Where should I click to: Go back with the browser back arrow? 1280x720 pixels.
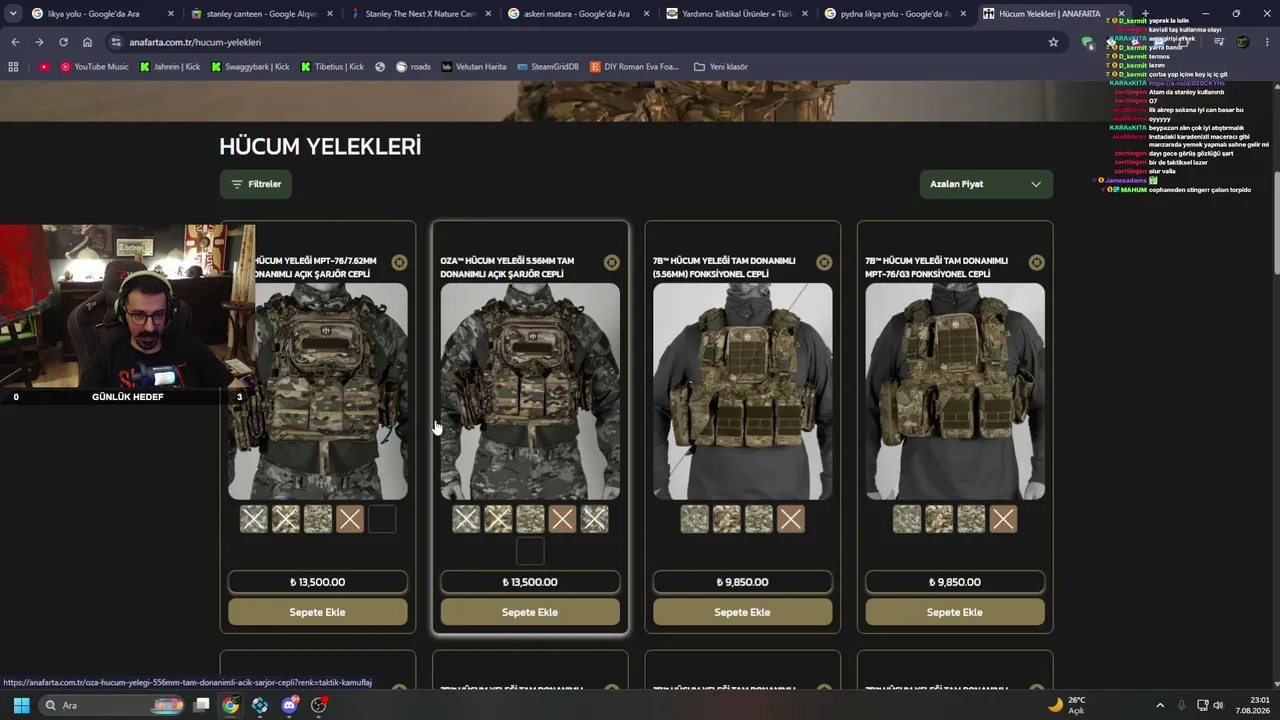pyautogui.click(x=15, y=42)
